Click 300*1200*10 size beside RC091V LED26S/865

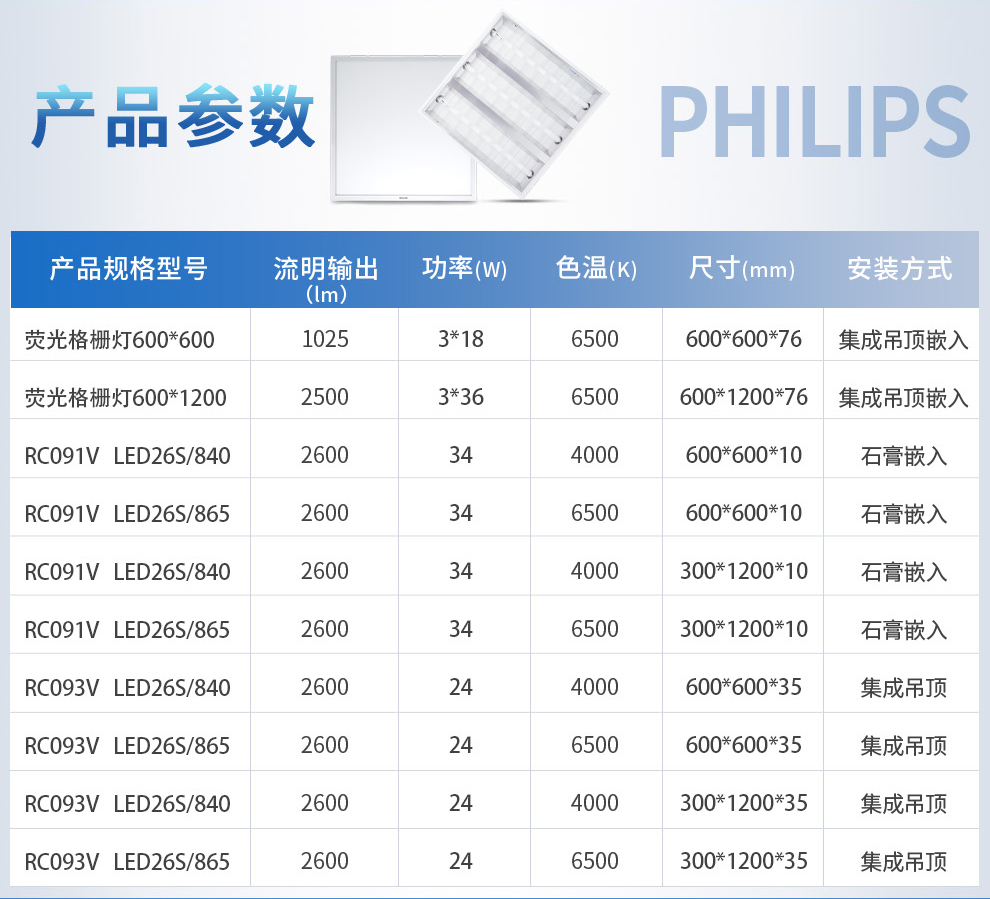[744, 629]
